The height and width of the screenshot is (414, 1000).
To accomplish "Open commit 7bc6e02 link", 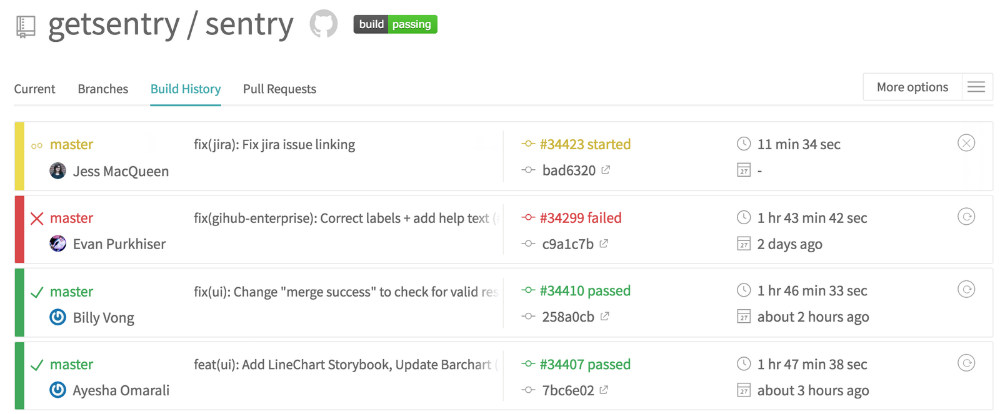I will pos(568,390).
